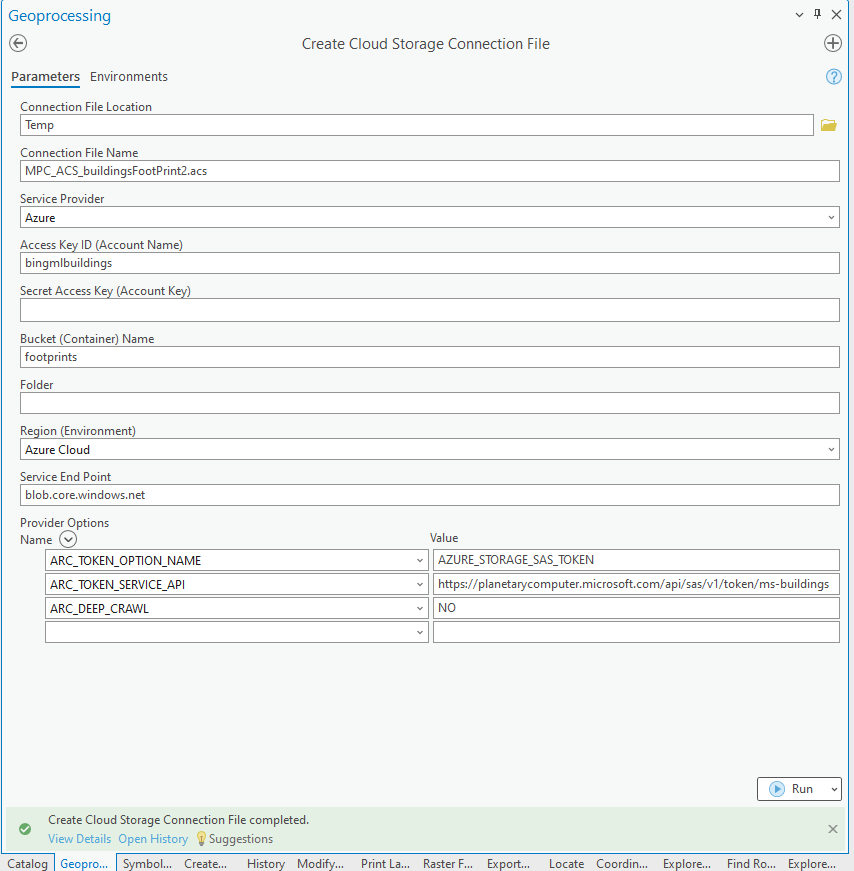The width and height of the screenshot is (854, 871).
Task: Open the Service Provider dropdown showing Azure
Action: (x=831, y=217)
